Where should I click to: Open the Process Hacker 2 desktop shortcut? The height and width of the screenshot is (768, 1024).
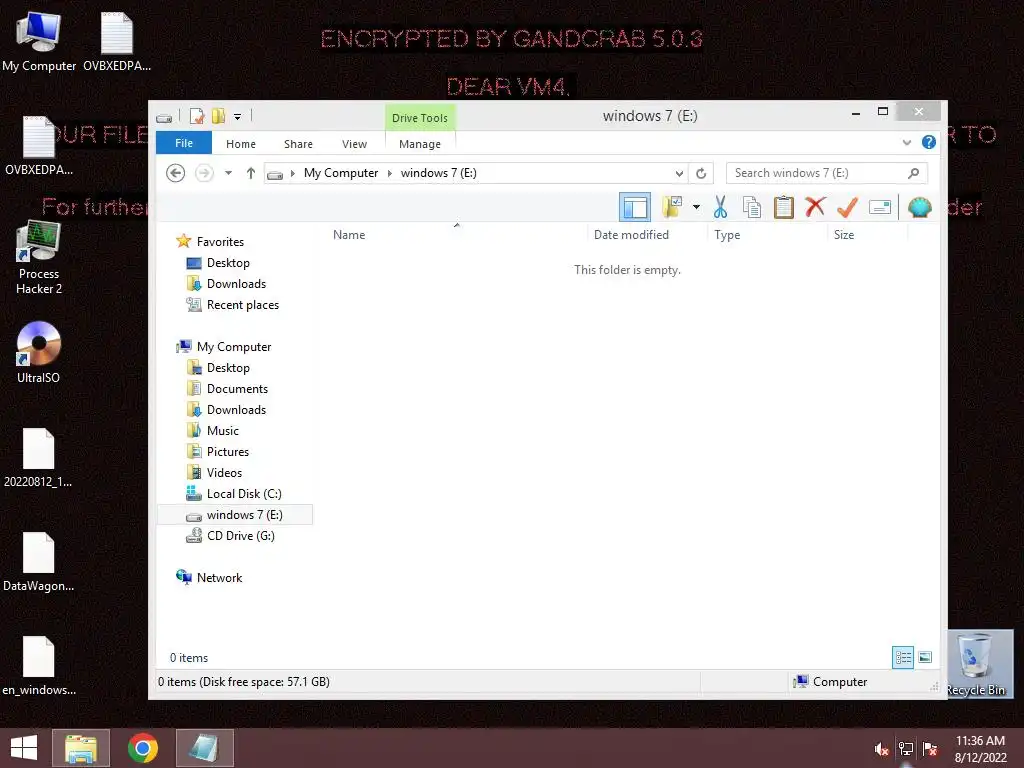coord(39,257)
